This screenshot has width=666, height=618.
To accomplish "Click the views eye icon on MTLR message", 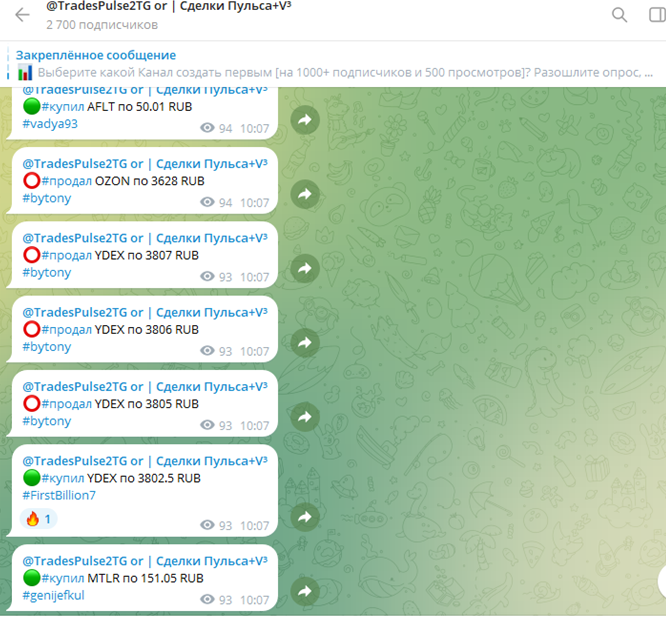I will [x=207, y=599].
